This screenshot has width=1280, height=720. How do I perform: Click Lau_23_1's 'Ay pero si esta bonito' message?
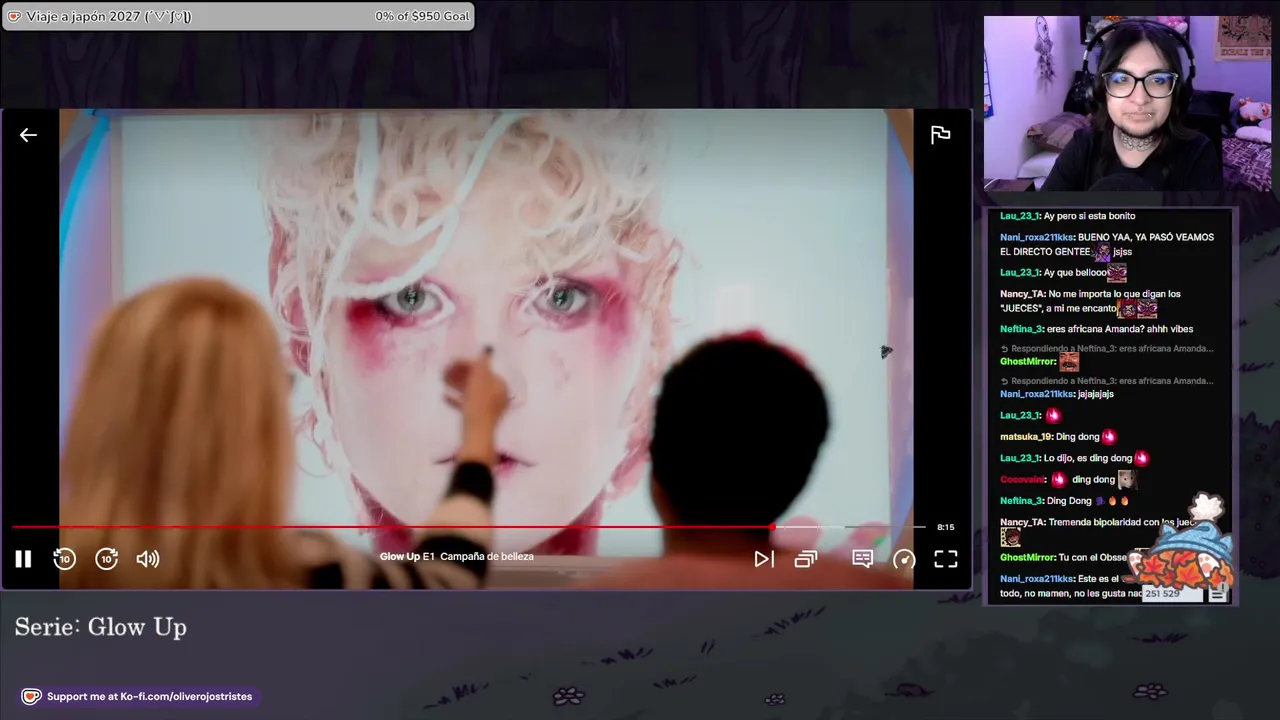[1067, 216]
